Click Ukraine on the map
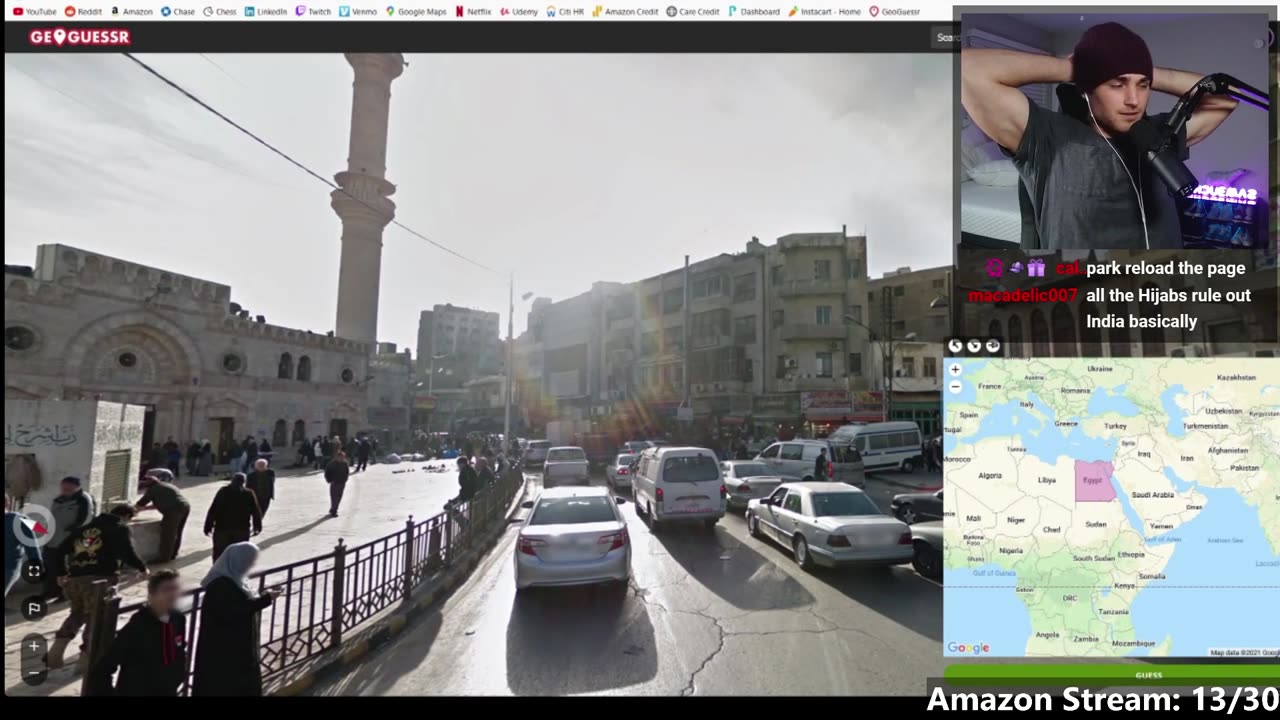 pos(1099,368)
